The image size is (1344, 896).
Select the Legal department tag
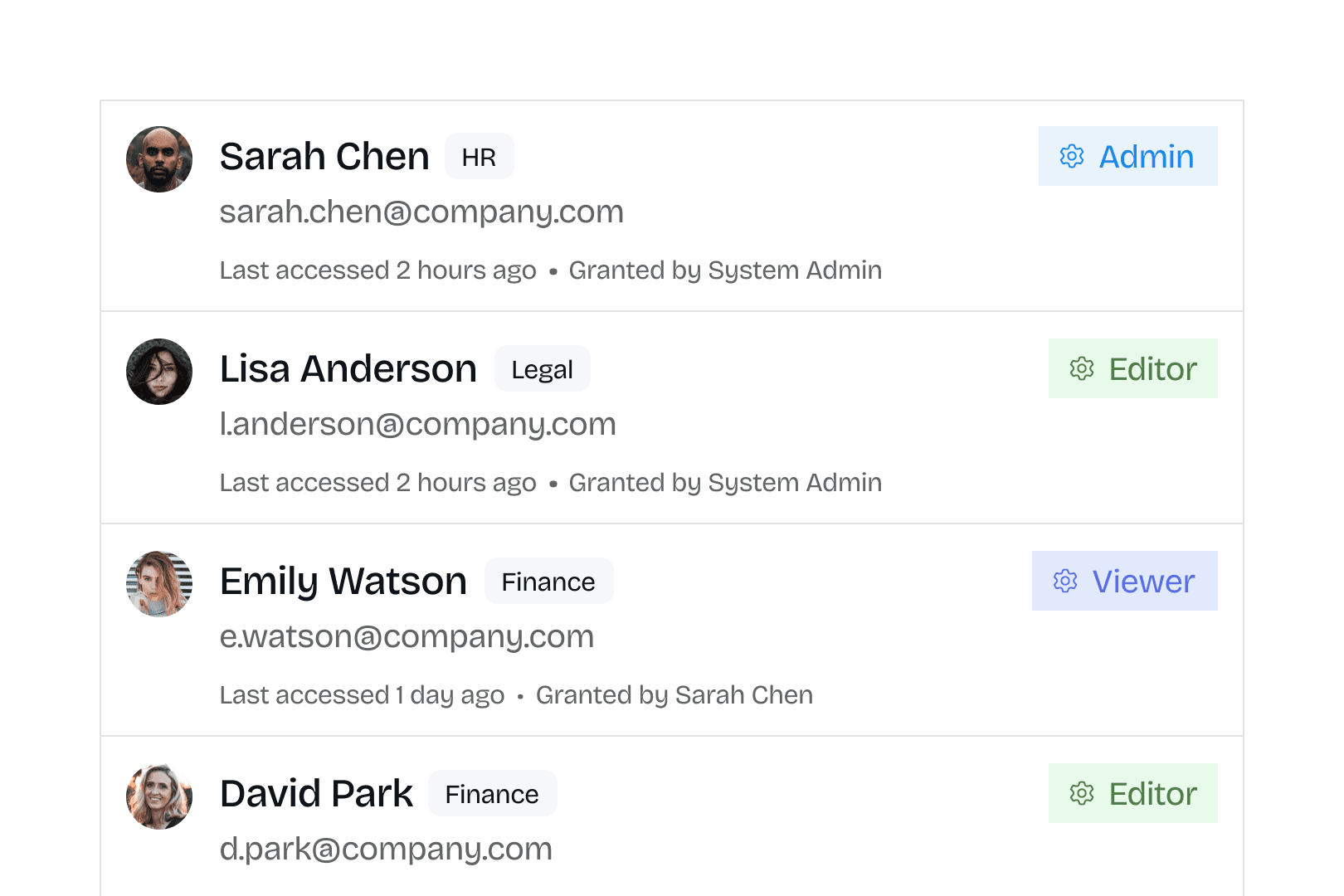click(x=543, y=368)
